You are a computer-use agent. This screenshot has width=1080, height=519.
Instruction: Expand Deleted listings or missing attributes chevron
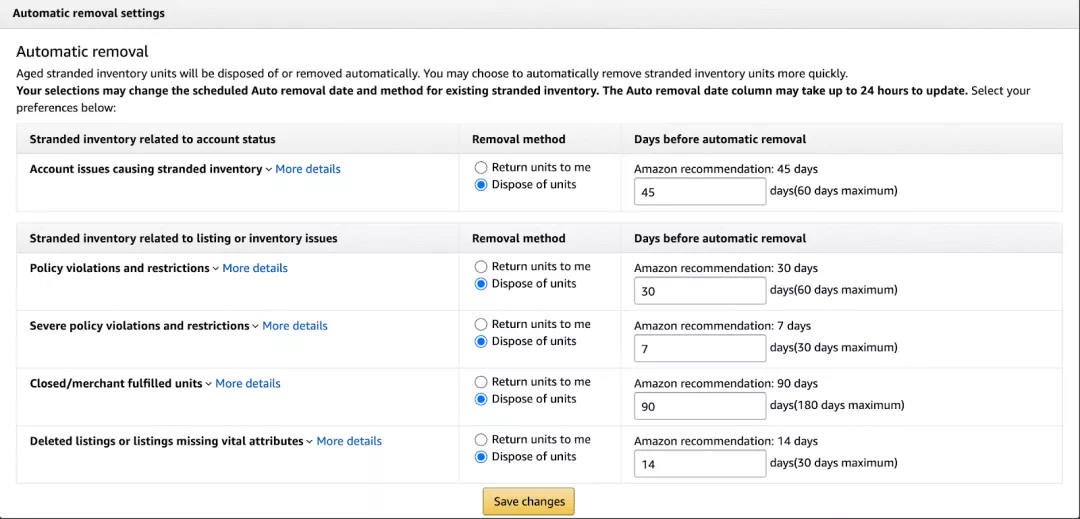pyautogui.click(x=310, y=442)
